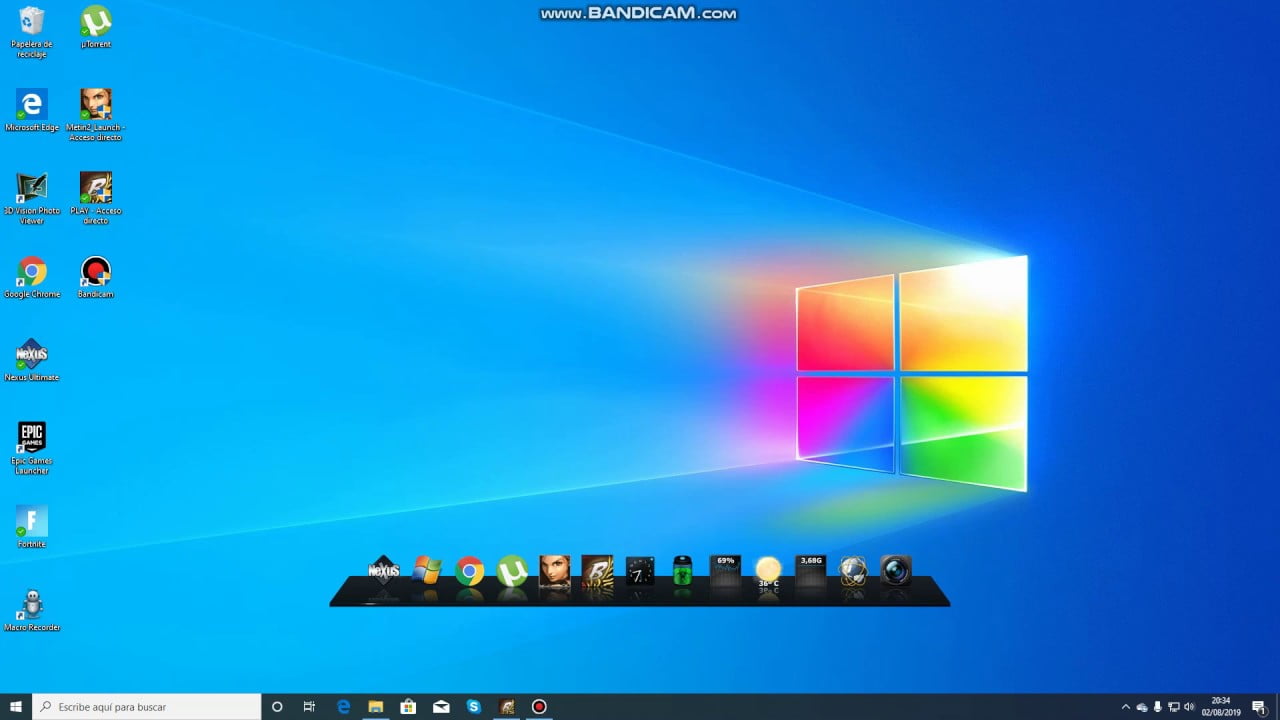The height and width of the screenshot is (720, 1280).
Task: Click the clock widget in the Nexus dock
Action: pyautogui.click(x=640, y=571)
